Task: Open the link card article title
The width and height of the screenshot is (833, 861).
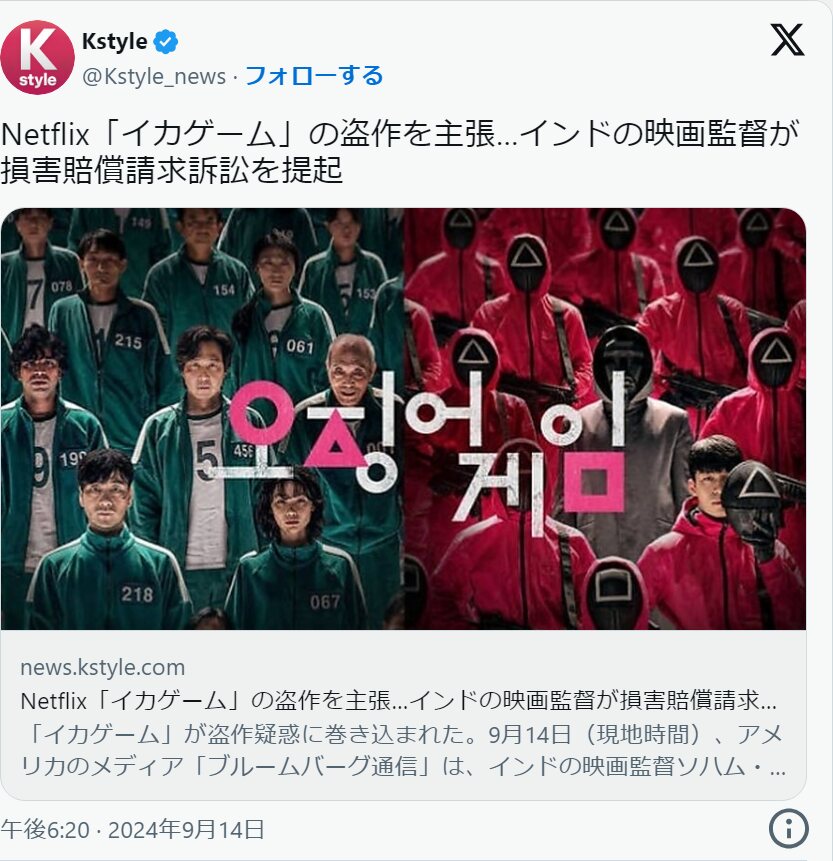Action: [399, 701]
